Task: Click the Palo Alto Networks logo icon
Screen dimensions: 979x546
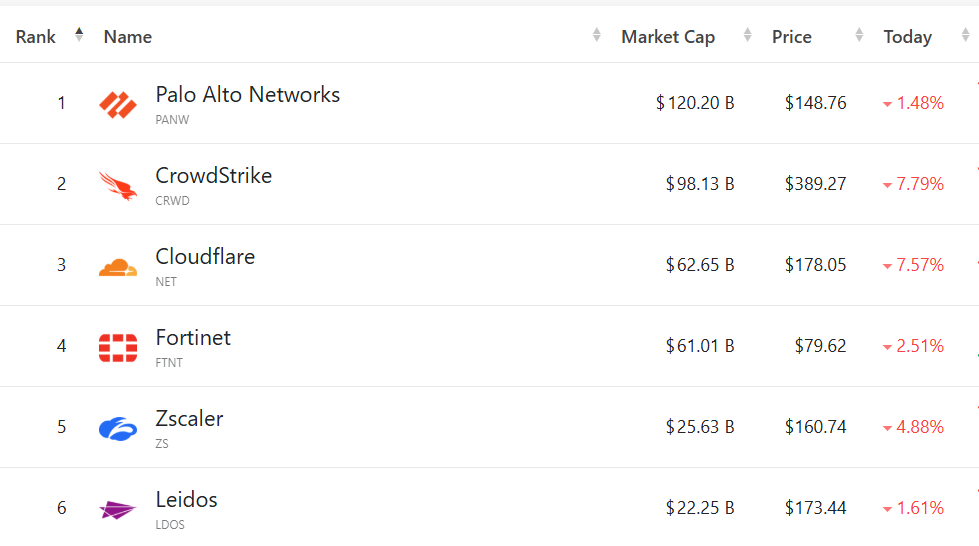Action: [x=118, y=104]
